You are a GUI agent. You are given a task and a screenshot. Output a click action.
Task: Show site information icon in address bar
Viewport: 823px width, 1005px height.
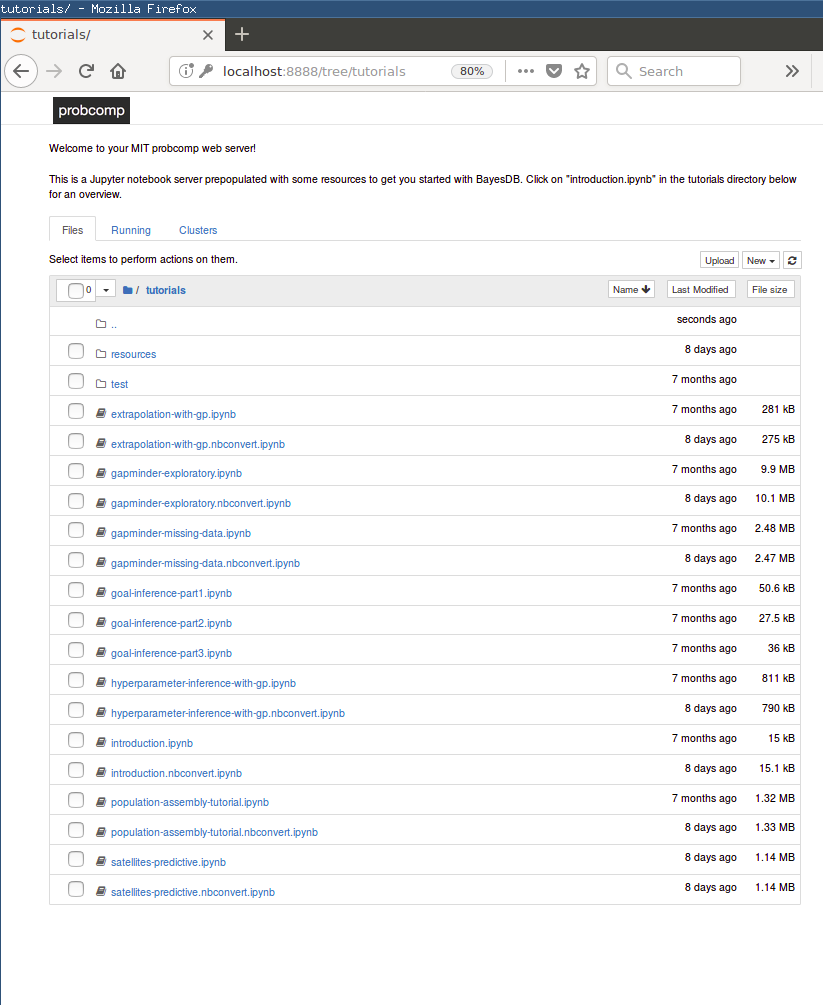186,71
